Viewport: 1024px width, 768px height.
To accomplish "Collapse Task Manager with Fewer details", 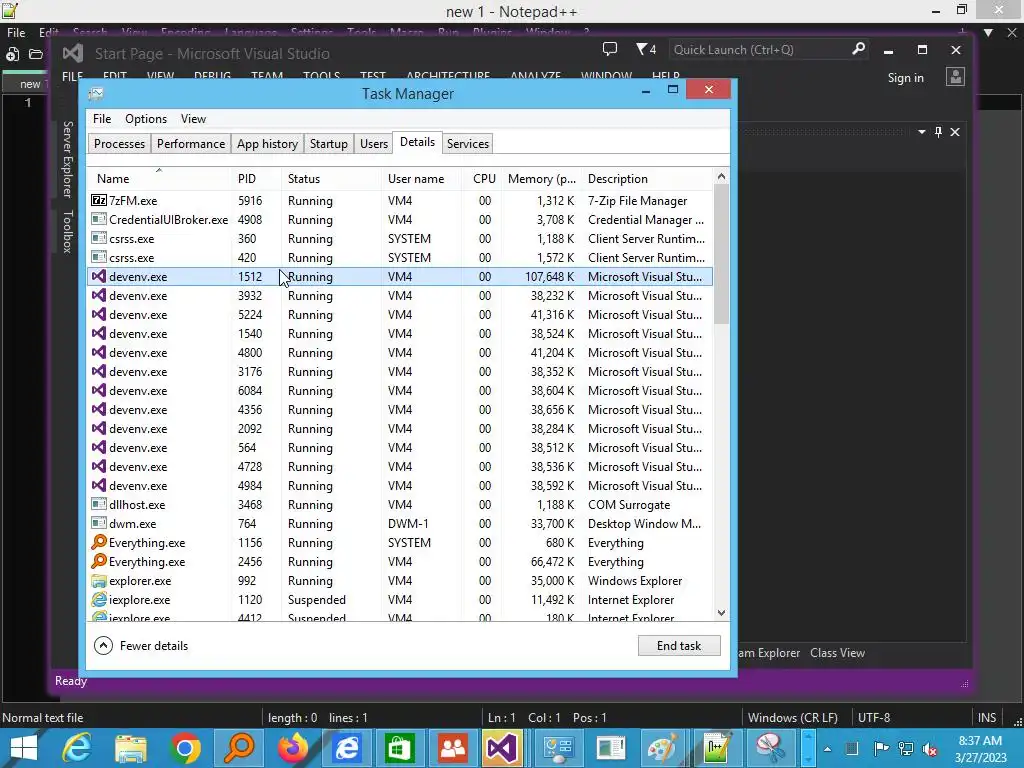I will (141, 646).
